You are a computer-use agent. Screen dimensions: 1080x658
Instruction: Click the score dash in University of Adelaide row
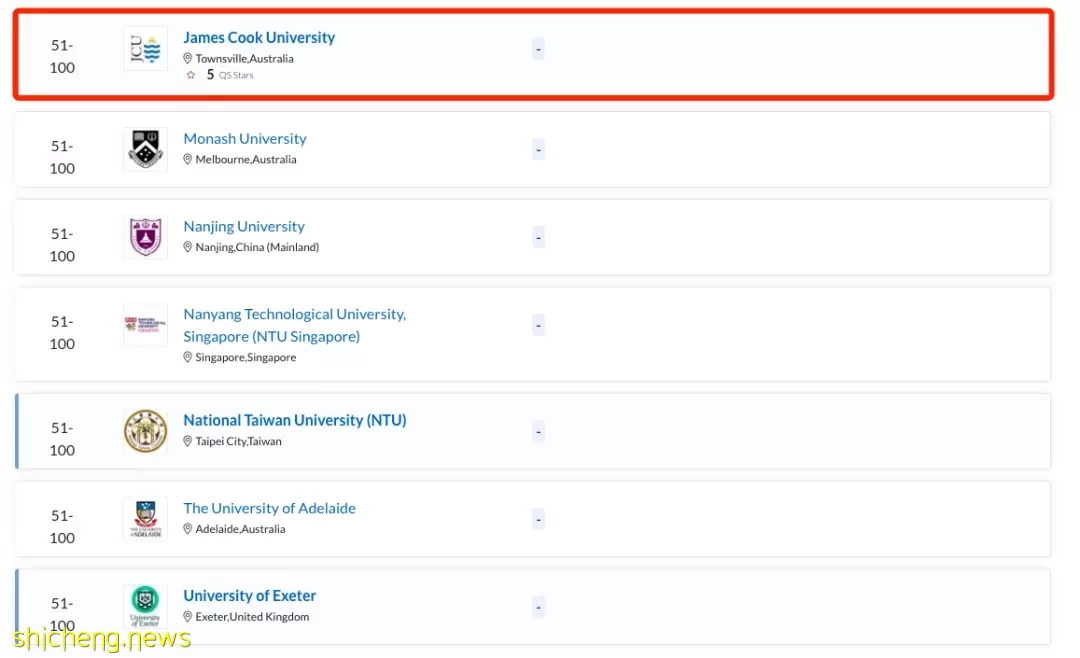pos(539,519)
